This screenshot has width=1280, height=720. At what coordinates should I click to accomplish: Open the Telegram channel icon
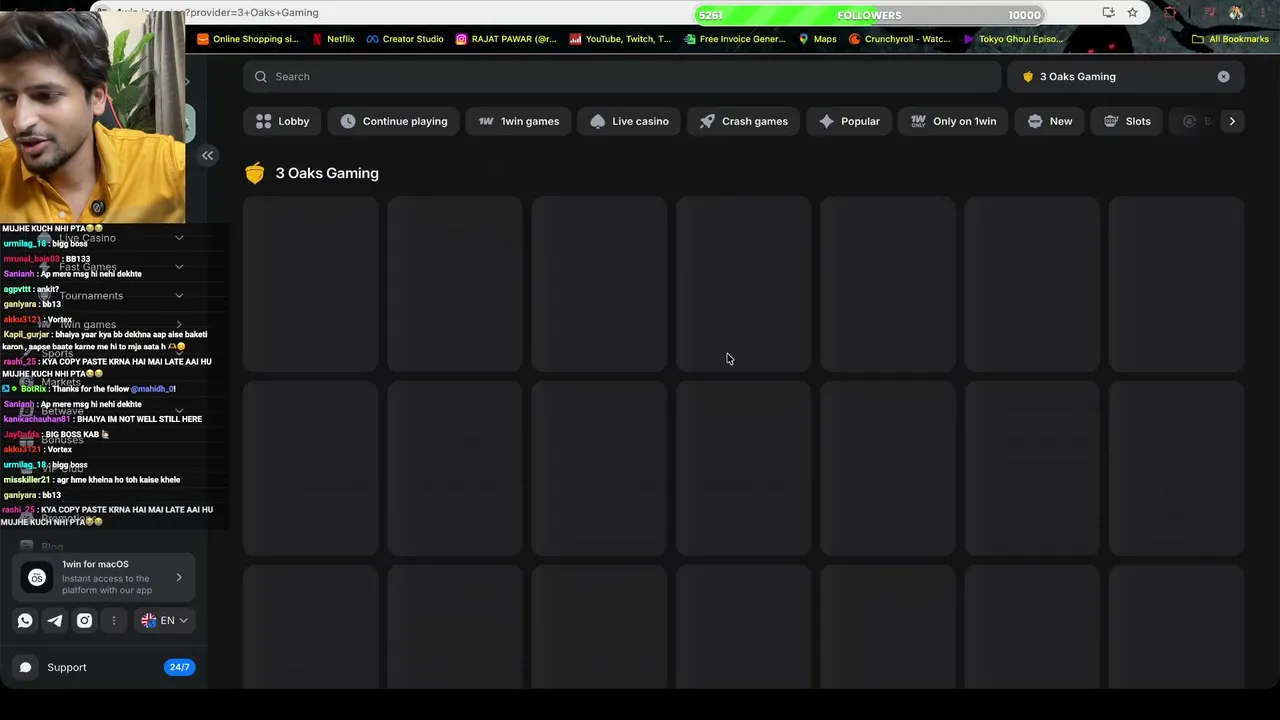coord(55,620)
